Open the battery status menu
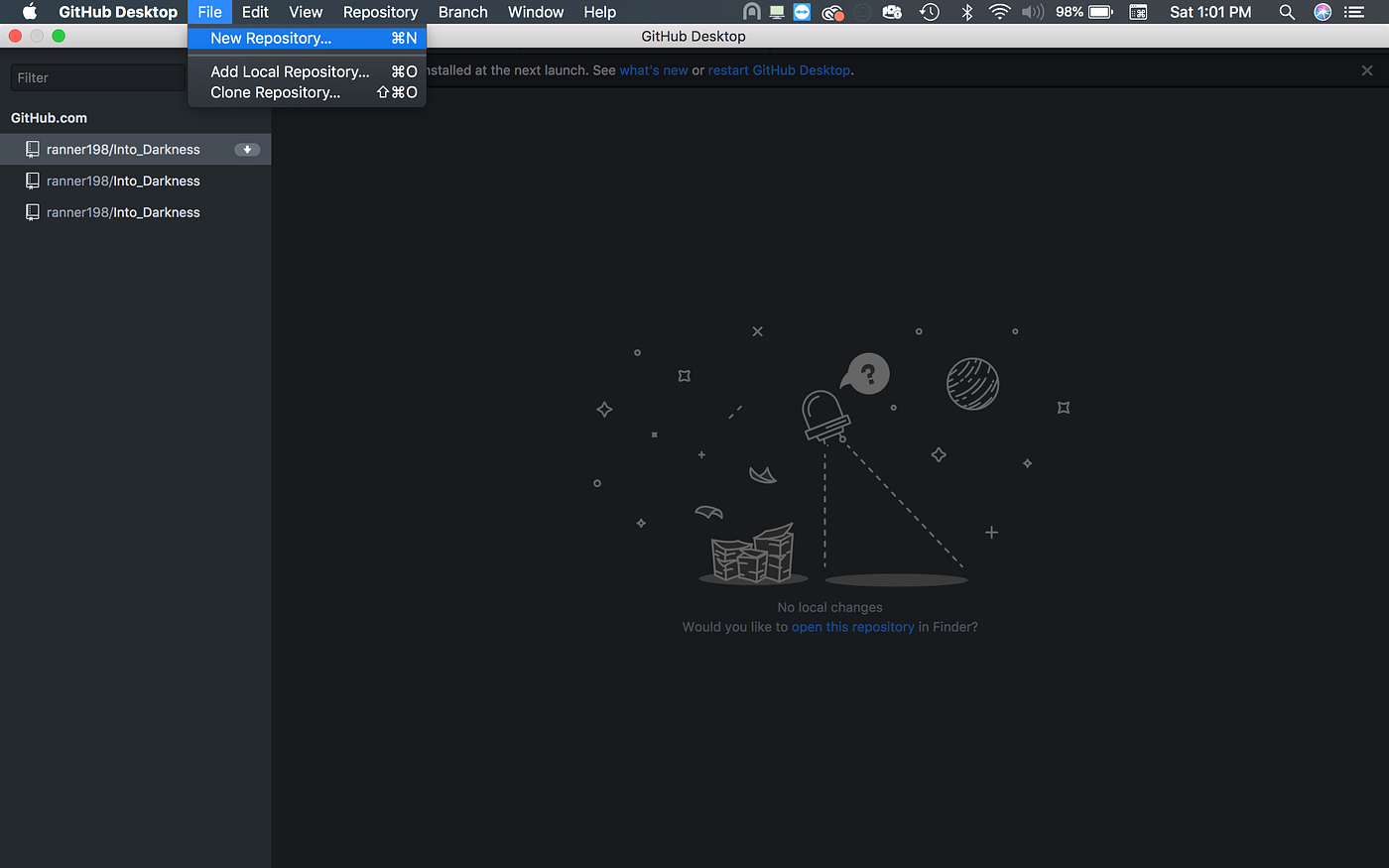 click(x=1084, y=12)
